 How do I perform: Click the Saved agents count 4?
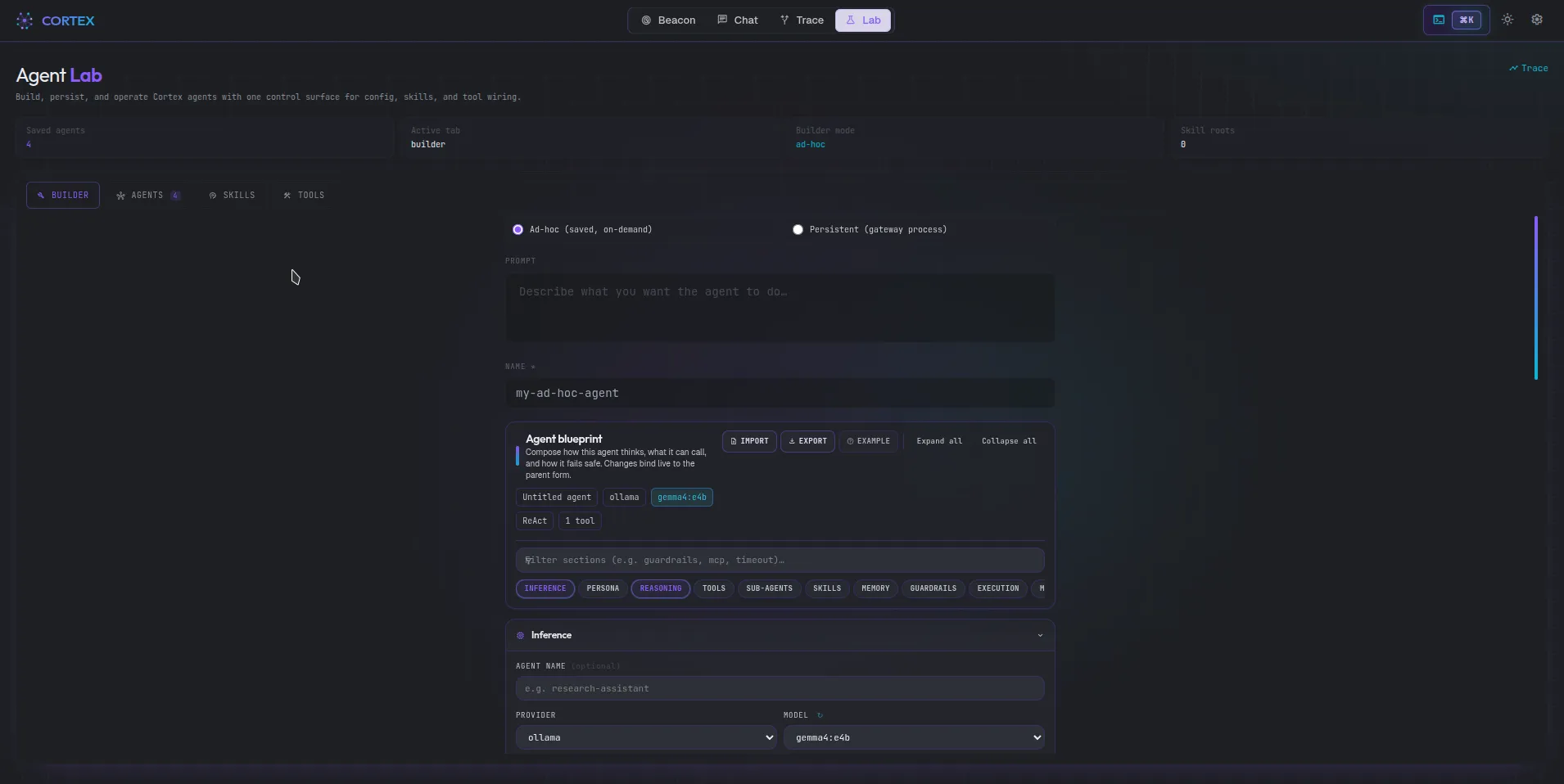[x=29, y=145]
